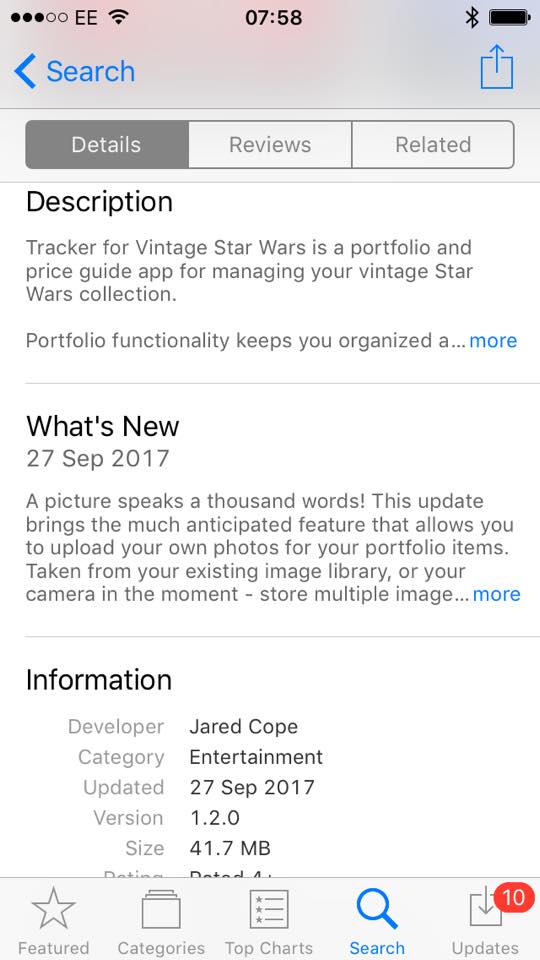Select the Search magnifier icon in bottom bar

click(x=377, y=909)
